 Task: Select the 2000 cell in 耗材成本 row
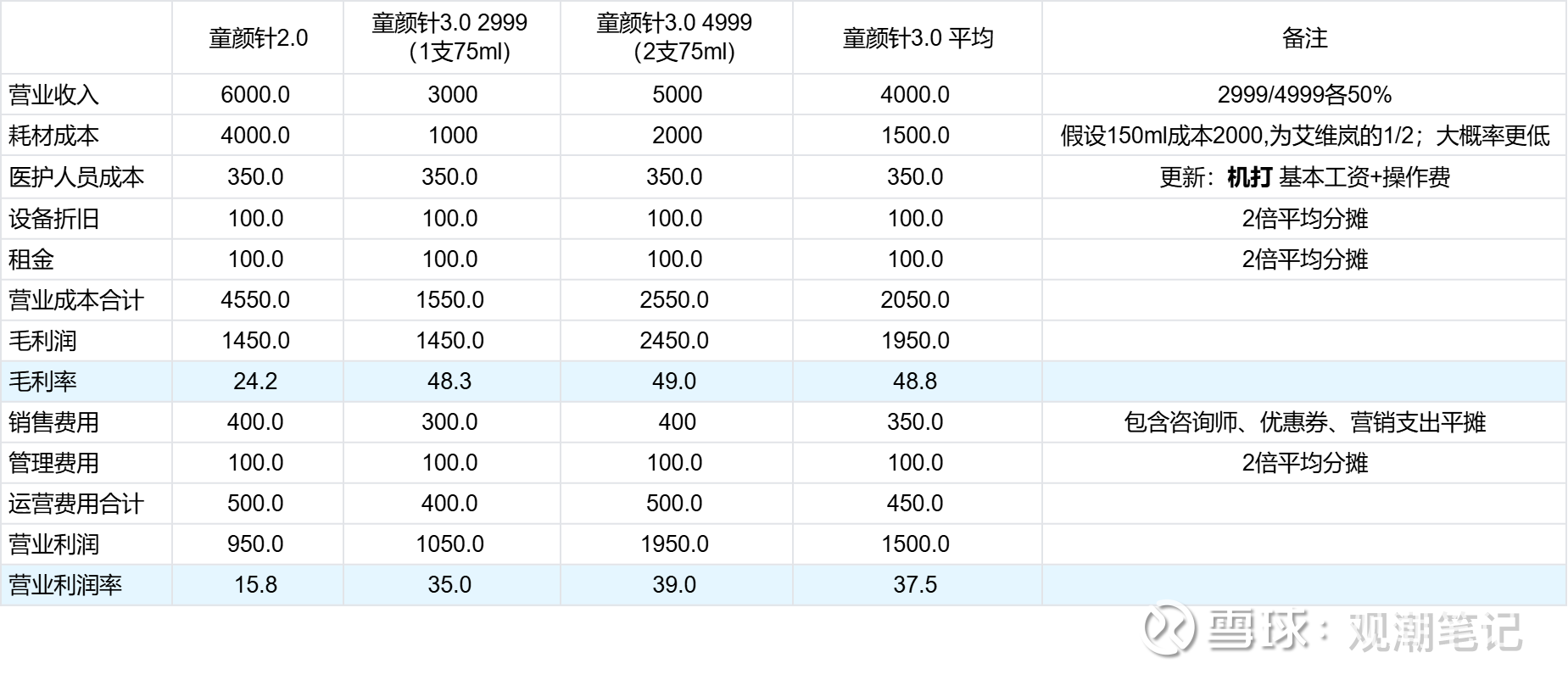point(677,136)
